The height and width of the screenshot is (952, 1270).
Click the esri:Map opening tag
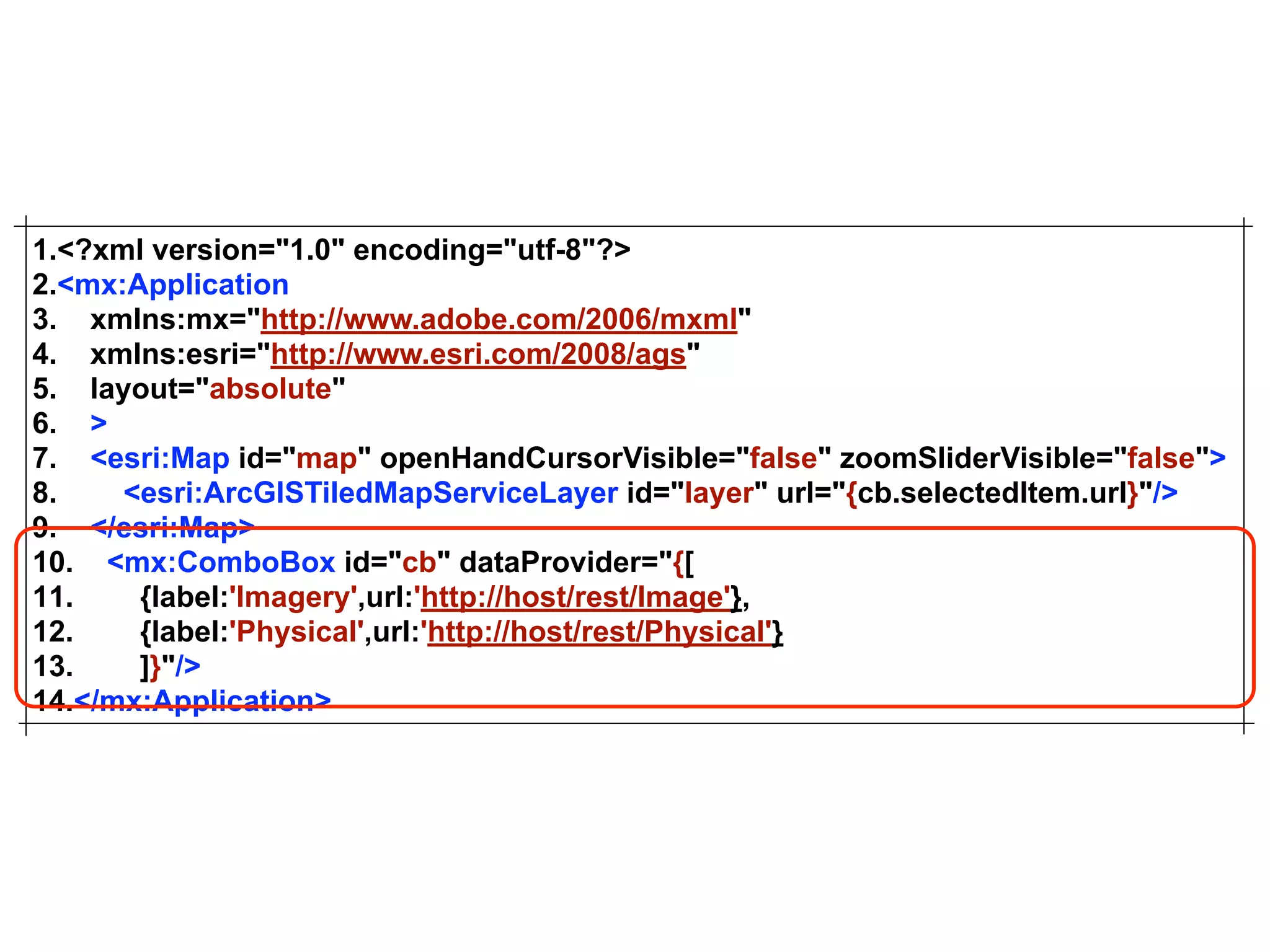point(160,459)
